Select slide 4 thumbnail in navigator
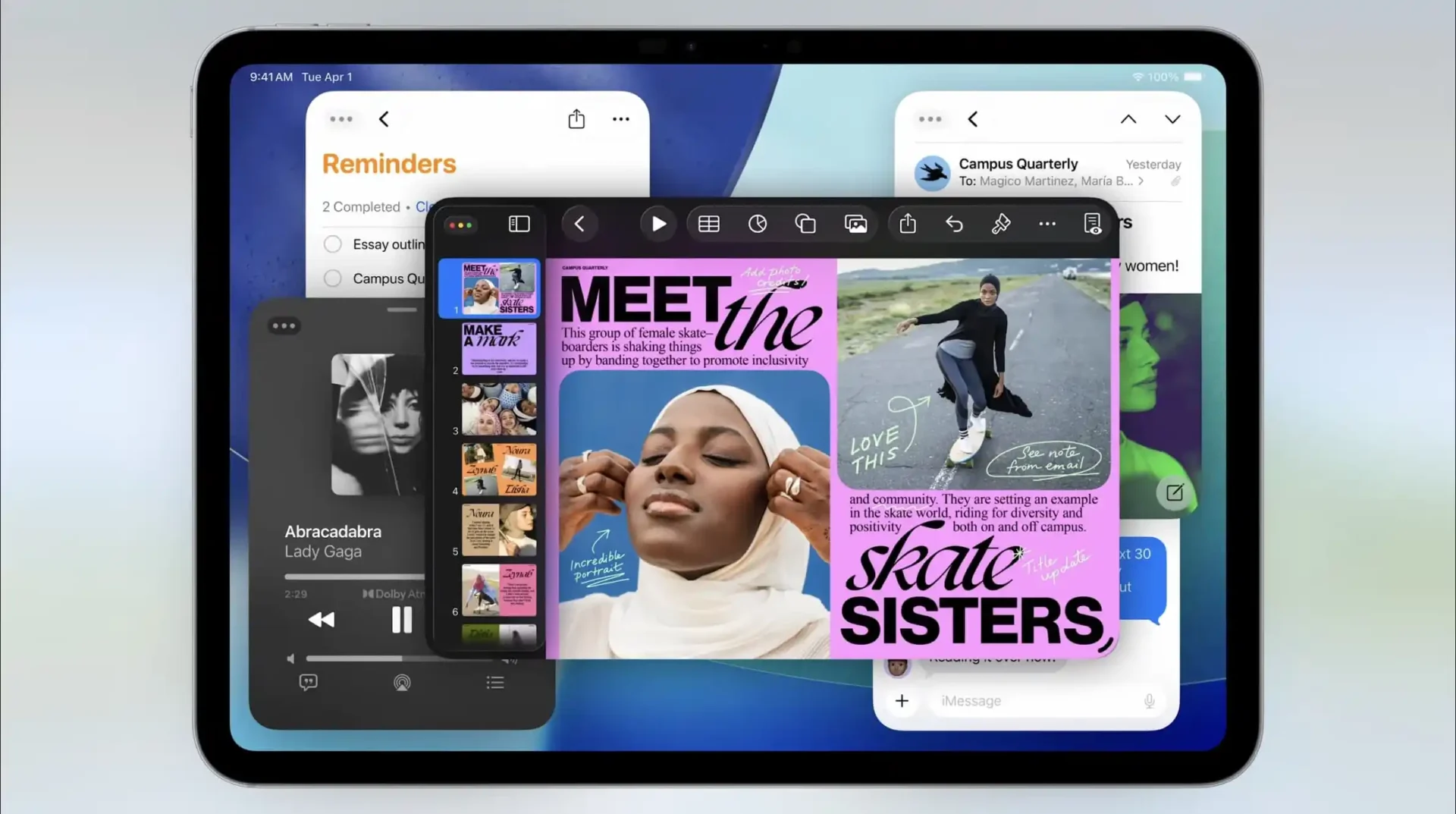Viewport: 1456px width, 814px height. coord(499,470)
